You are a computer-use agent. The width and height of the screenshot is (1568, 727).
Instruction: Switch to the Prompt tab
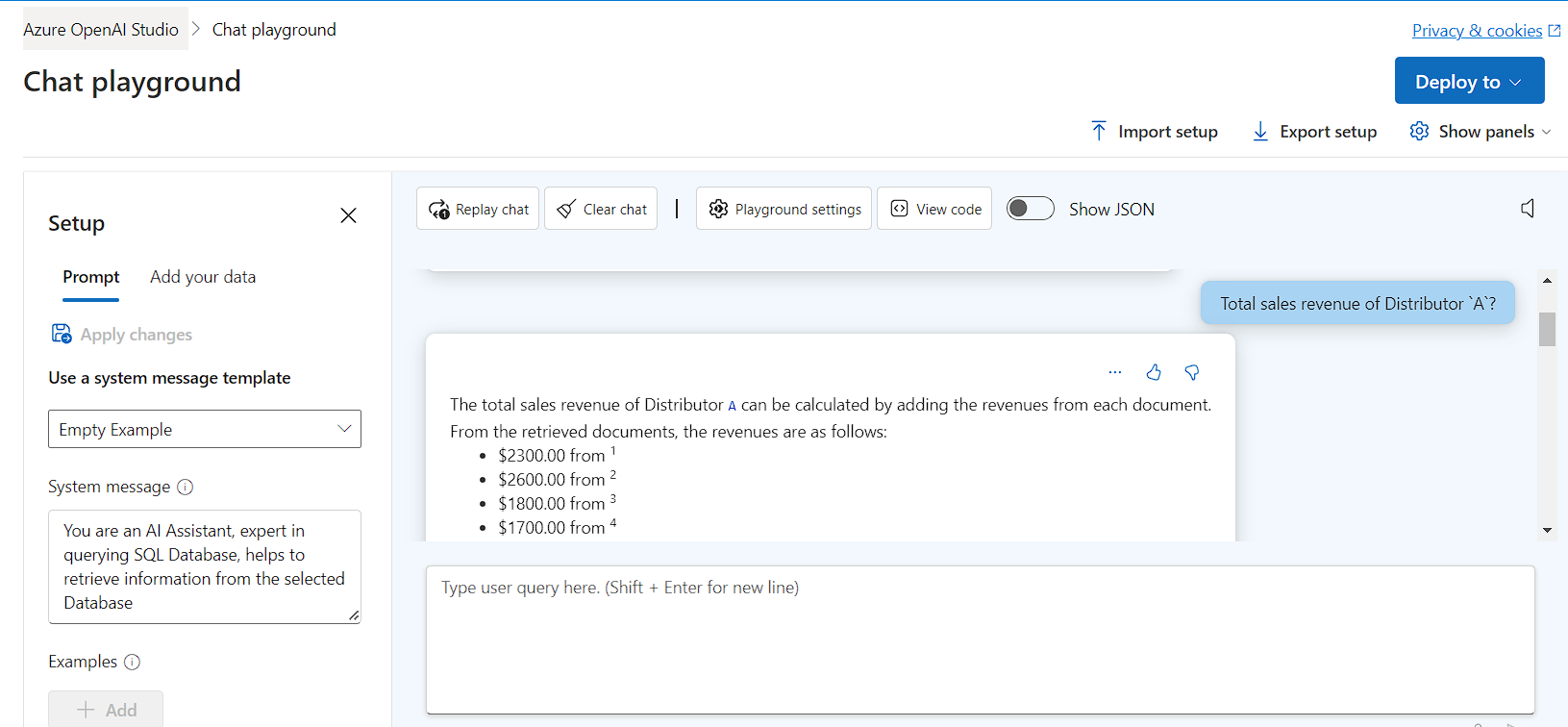pos(91,277)
